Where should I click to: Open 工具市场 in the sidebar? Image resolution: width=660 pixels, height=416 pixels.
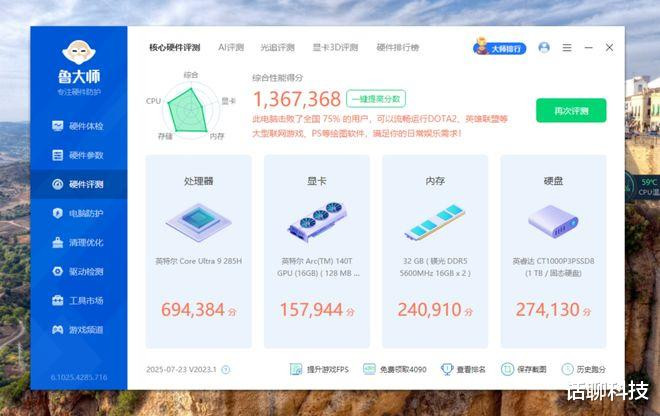click(x=78, y=300)
